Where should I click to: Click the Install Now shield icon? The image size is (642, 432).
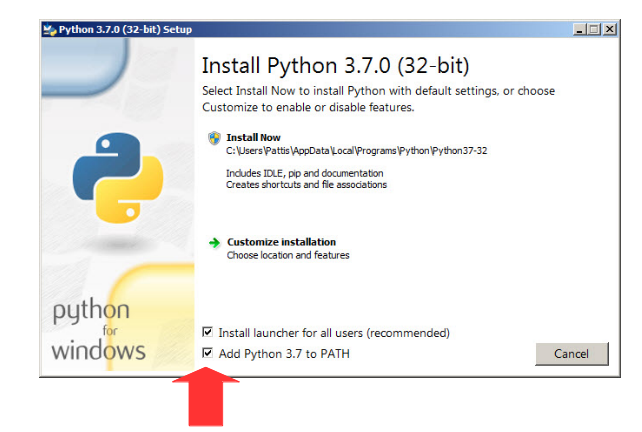click(x=214, y=138)
